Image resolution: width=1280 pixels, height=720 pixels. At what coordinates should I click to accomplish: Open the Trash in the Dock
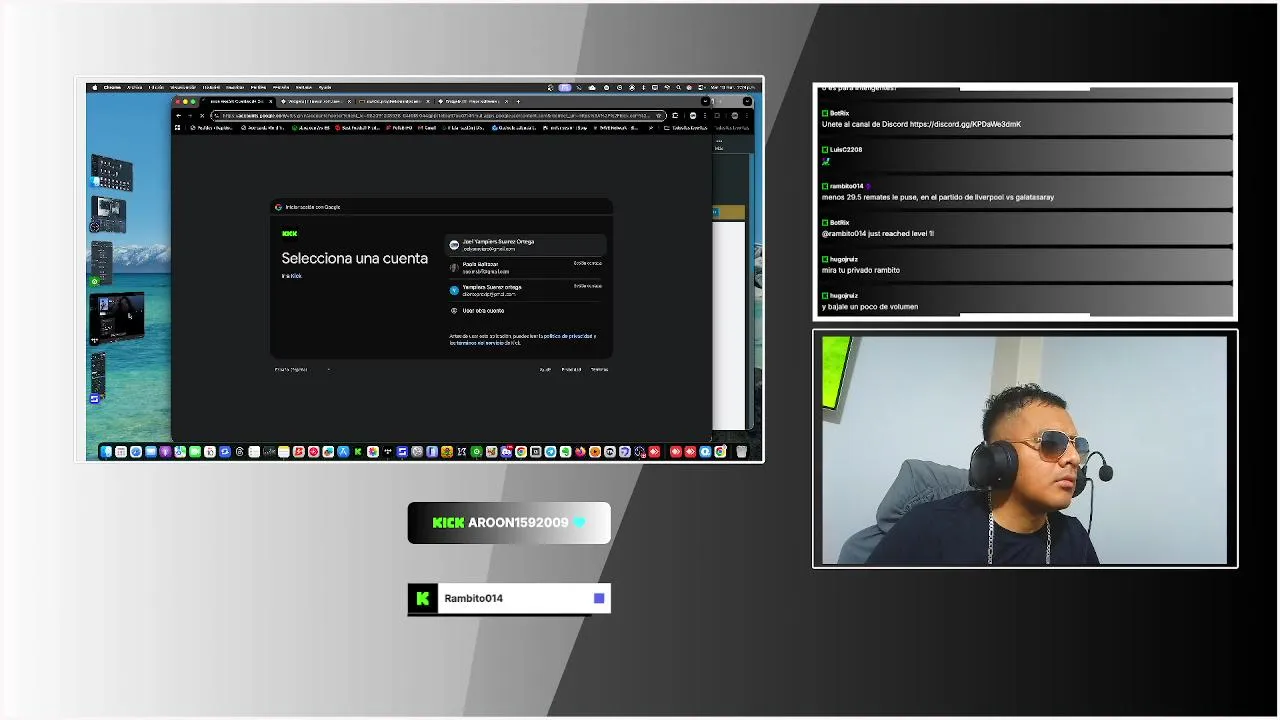click(x=741, y=452)
